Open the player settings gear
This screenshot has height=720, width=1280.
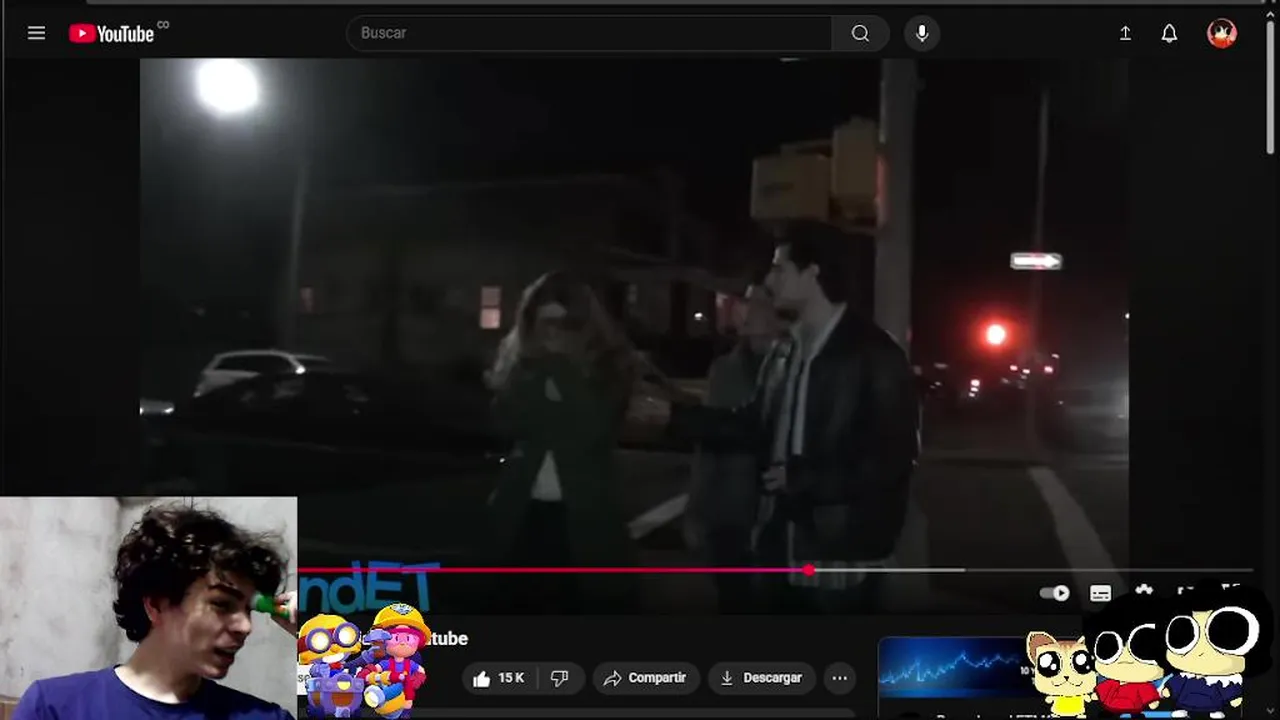(x=1144, y=591)
